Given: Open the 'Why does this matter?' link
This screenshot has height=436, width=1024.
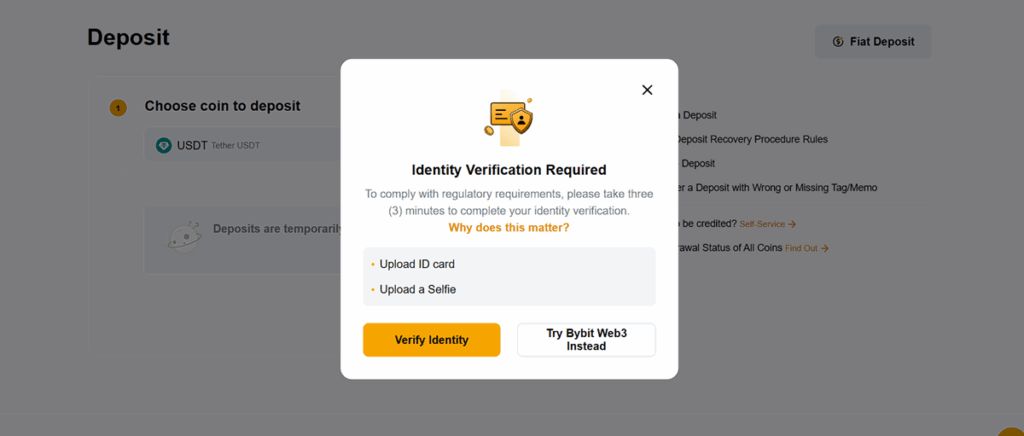Looking at the screenshot, I should coord(509,228).
